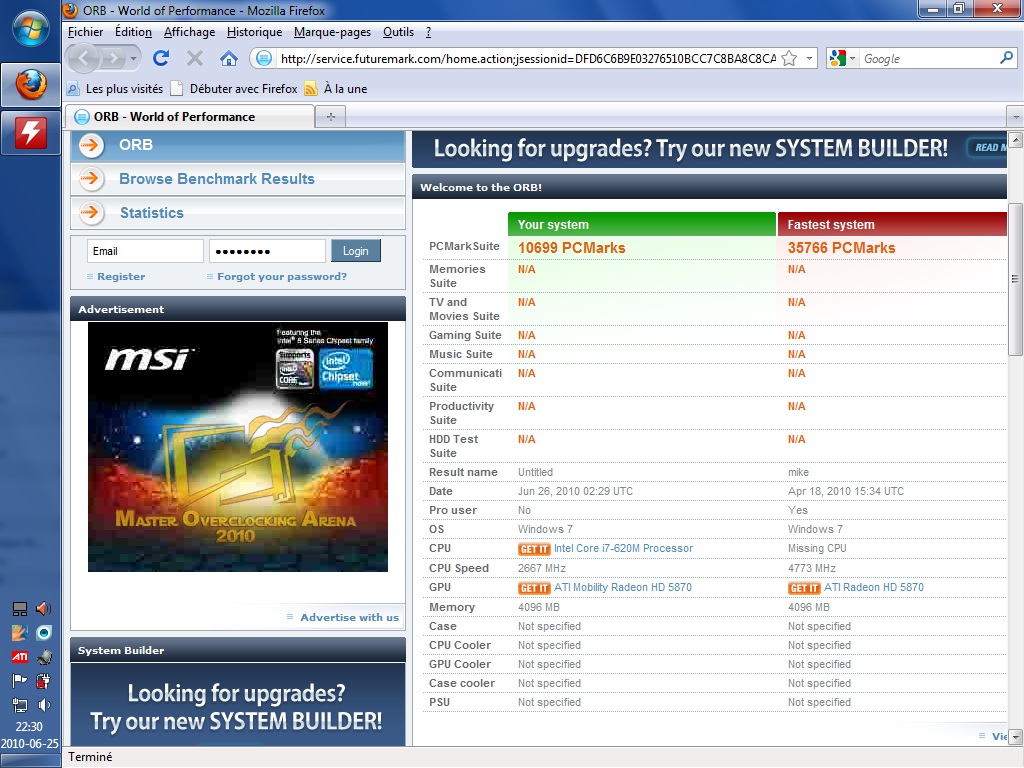Focus the password input field
This screenshot has height=768, width=1024.
[267, 251]
